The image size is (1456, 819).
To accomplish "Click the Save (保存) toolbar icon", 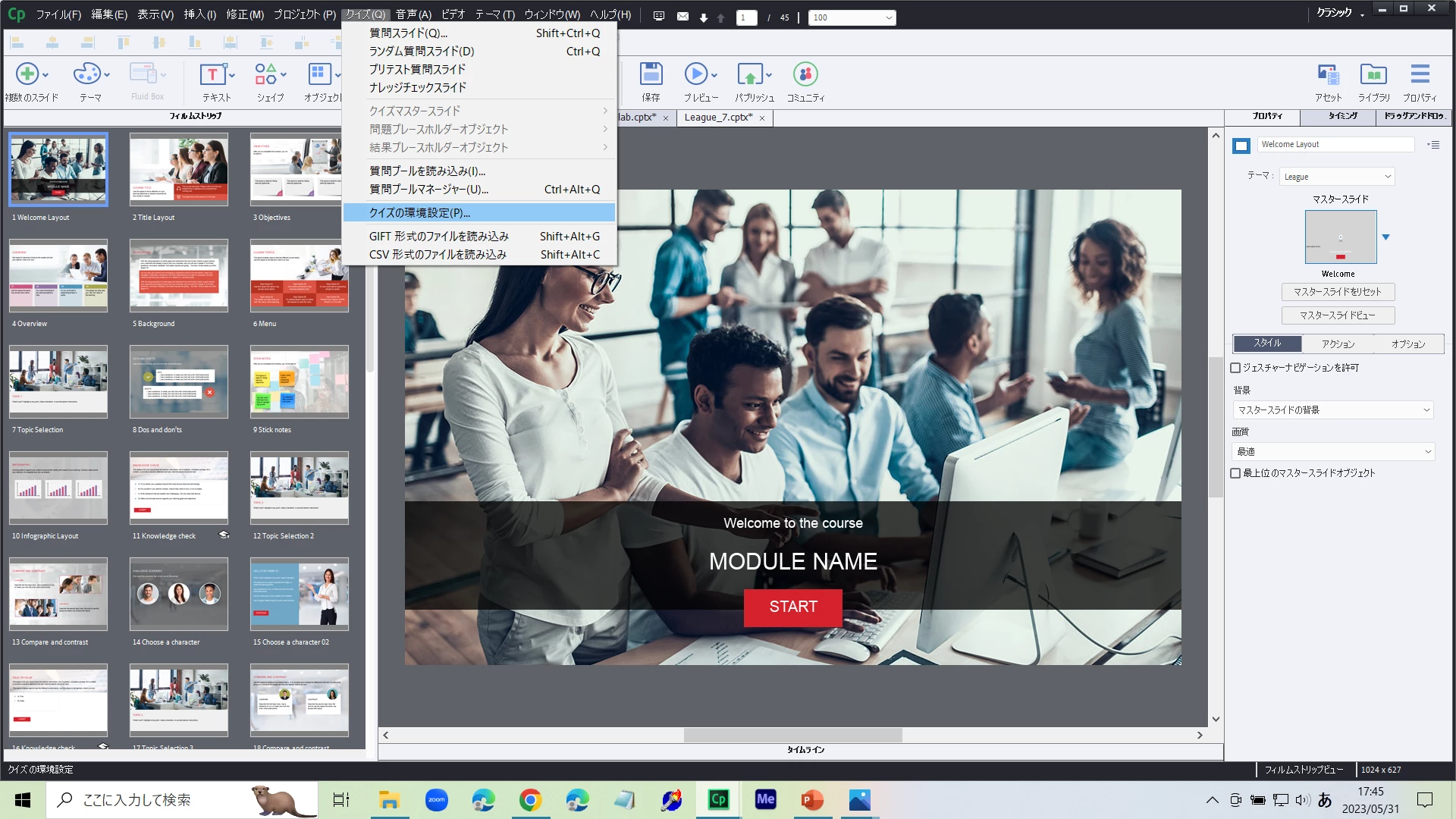I will pyautogui.click(x=651, y=75).
